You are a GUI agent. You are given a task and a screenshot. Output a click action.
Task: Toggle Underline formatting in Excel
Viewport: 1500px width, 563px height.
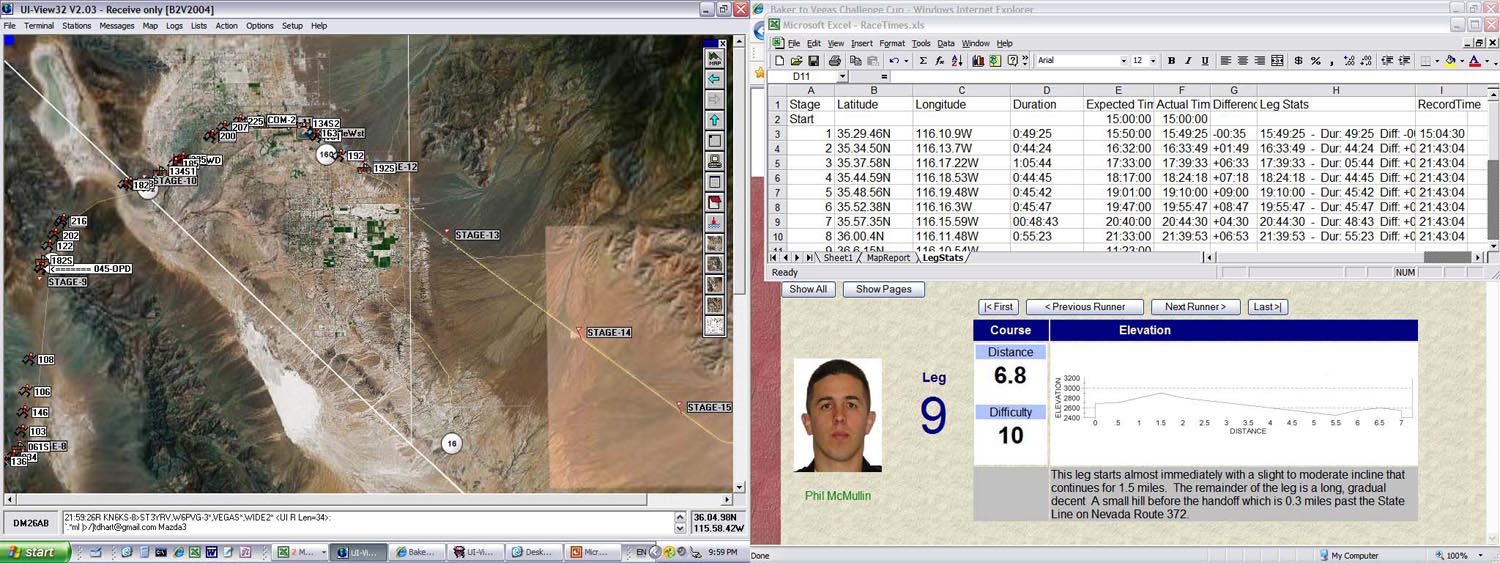tap(1205, 61)
